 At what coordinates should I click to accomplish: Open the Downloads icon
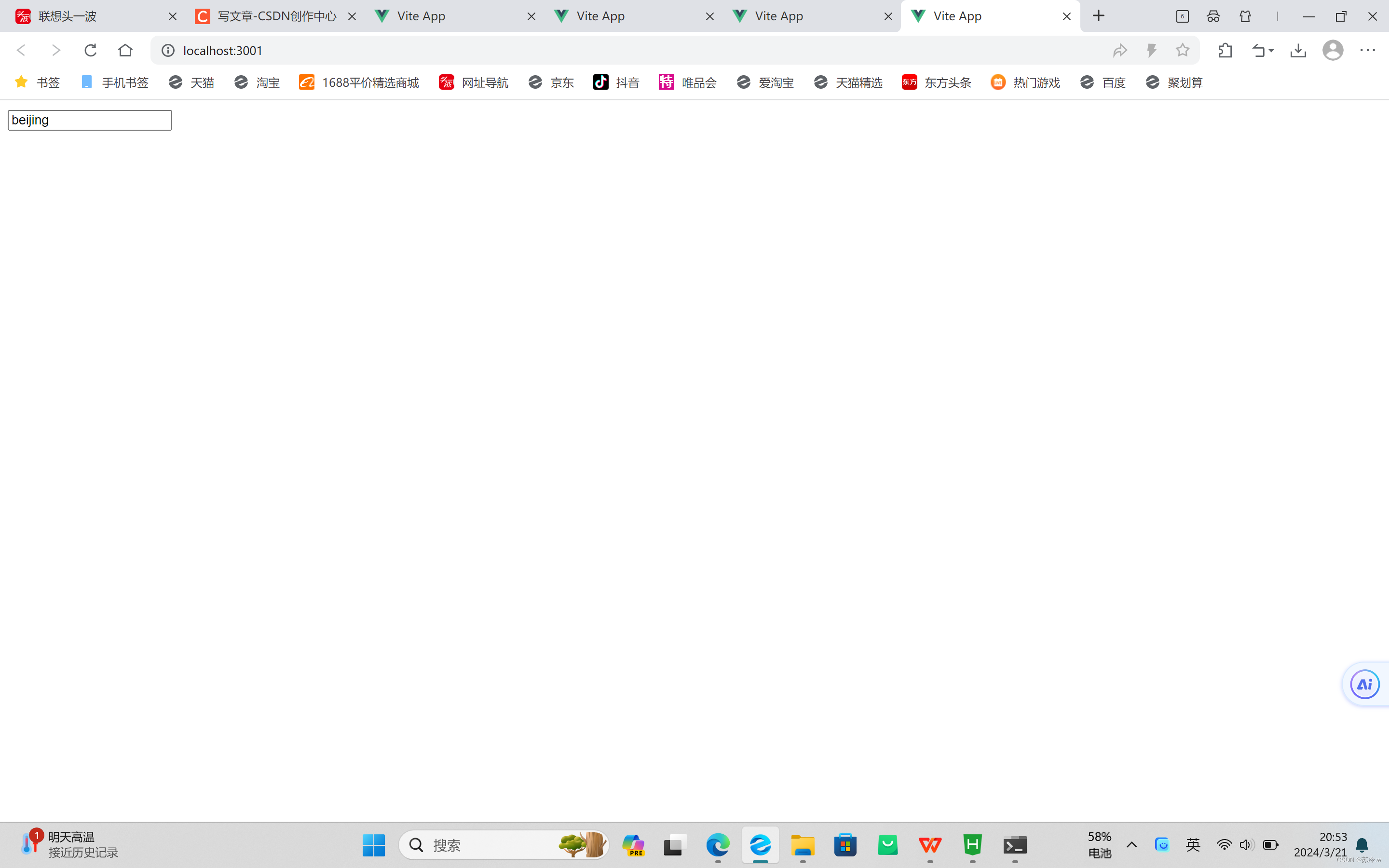click(1298, 50)
